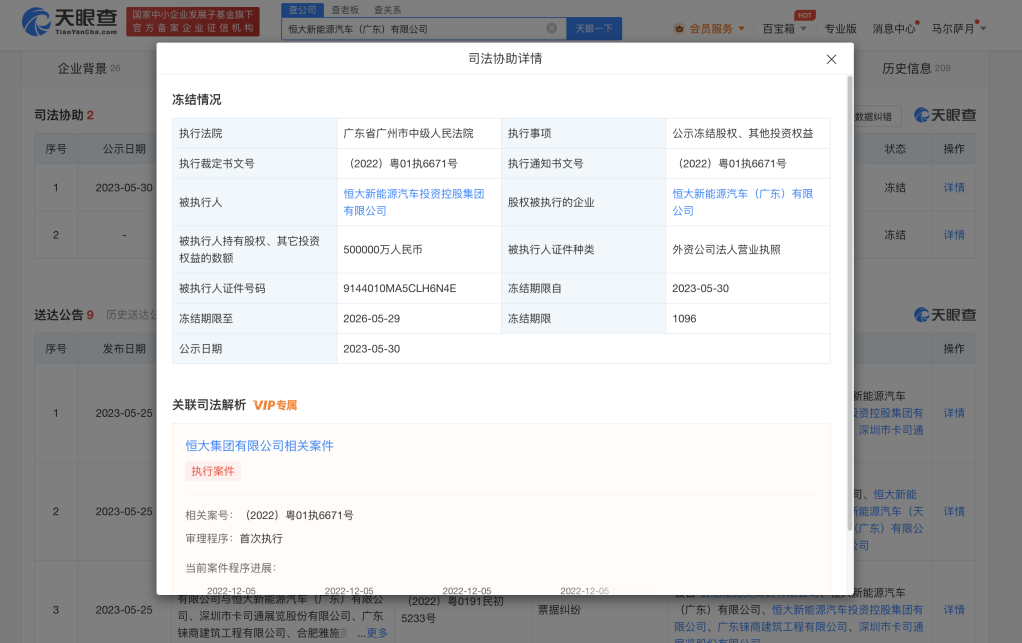Select the 查老板 search tab
The height and width of the screenshot is (643, 1022).
[x=345, y=10]
